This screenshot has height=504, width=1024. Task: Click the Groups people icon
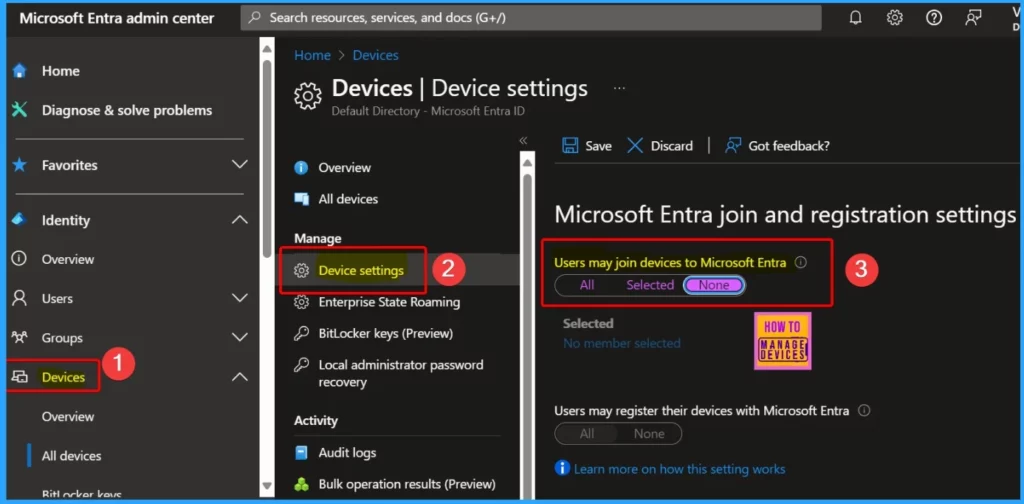click(x=19, y=338)
